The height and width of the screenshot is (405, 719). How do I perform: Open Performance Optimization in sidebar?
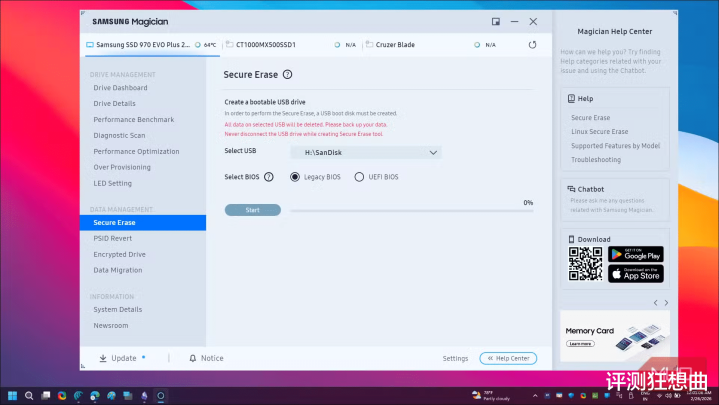coord(136,151)
